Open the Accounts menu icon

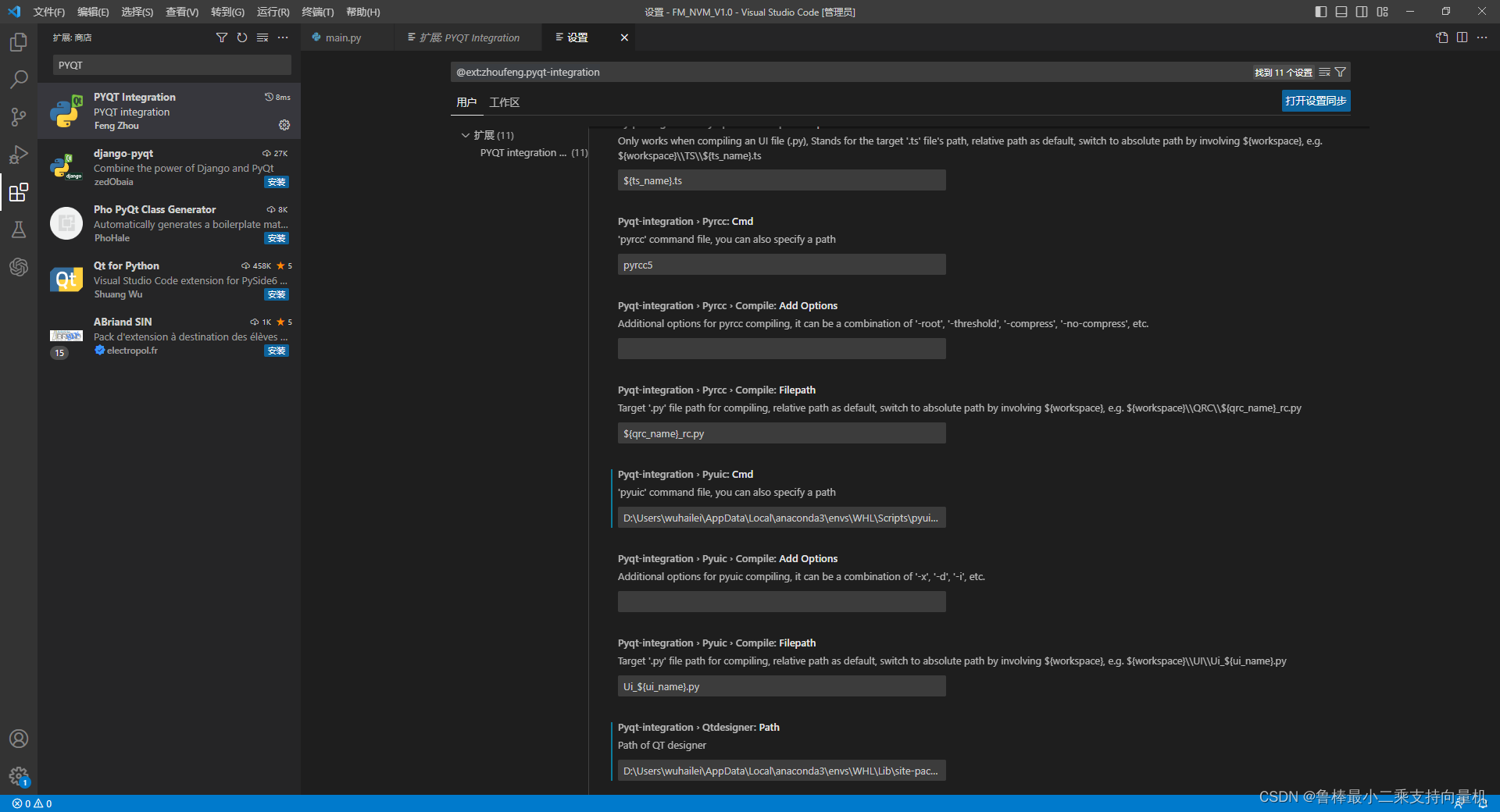[19, 739]
